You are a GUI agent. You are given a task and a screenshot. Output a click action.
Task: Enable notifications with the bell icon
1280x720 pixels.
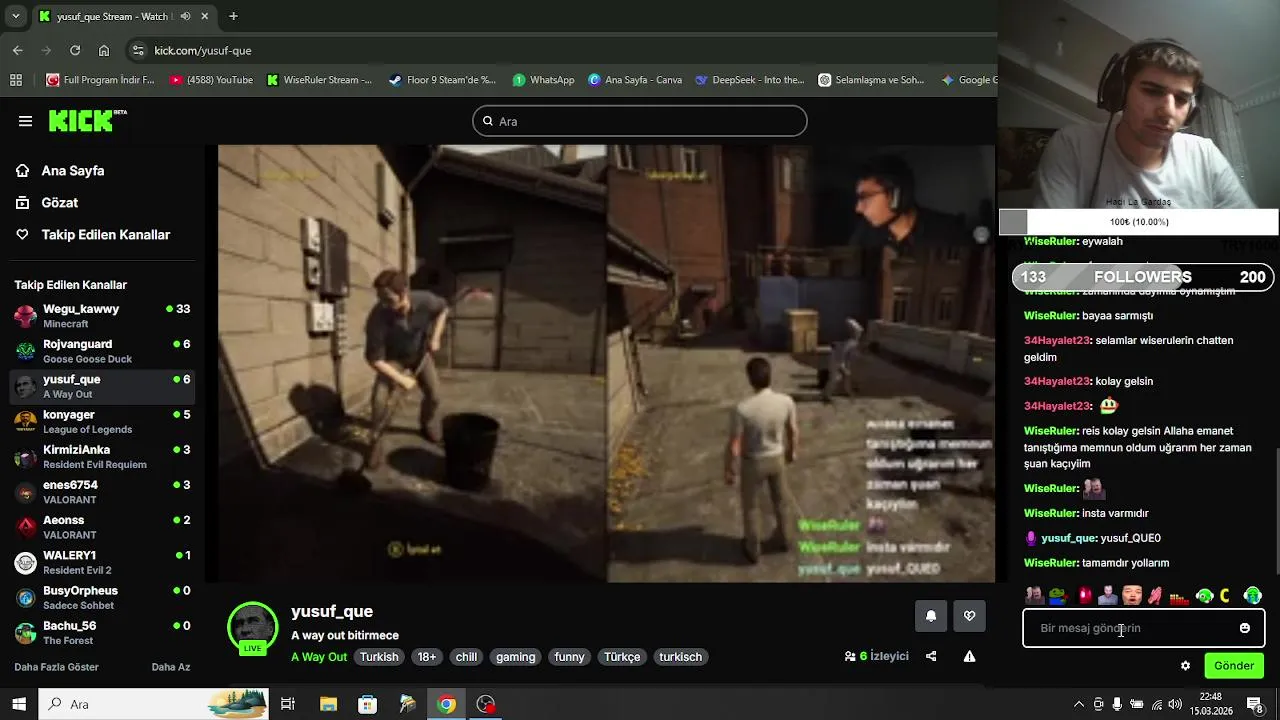(931, 616)
